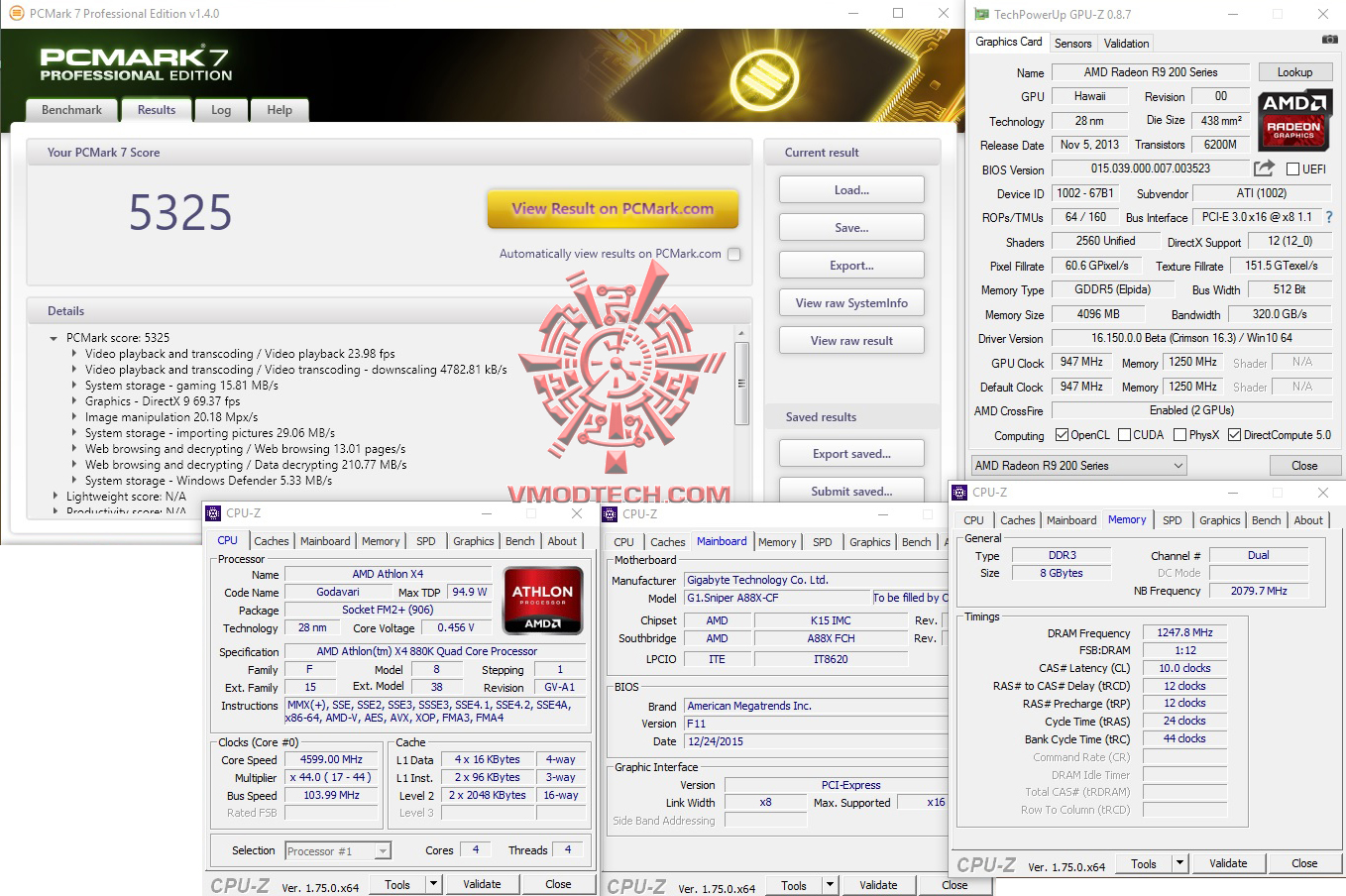The height and width of the screenshot is (896, 1346).
Task: Switch to the Benchmark tab in PCMark
Action: [x=71, y=110]
